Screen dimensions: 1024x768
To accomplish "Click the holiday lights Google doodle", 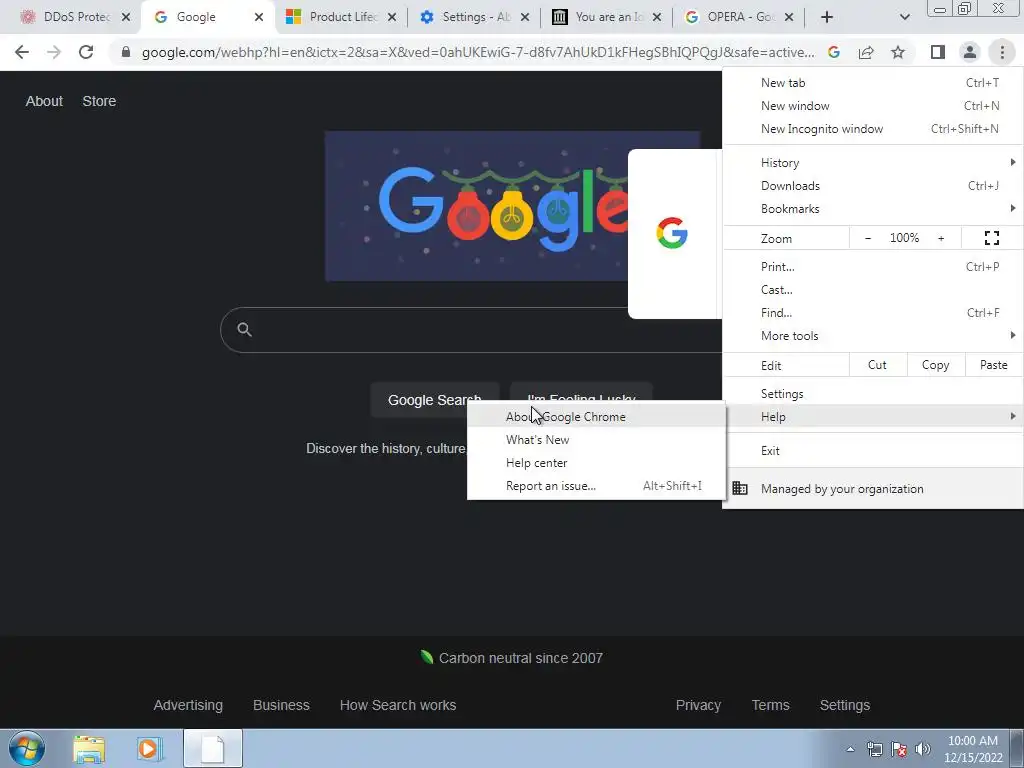I will [477, 206].
